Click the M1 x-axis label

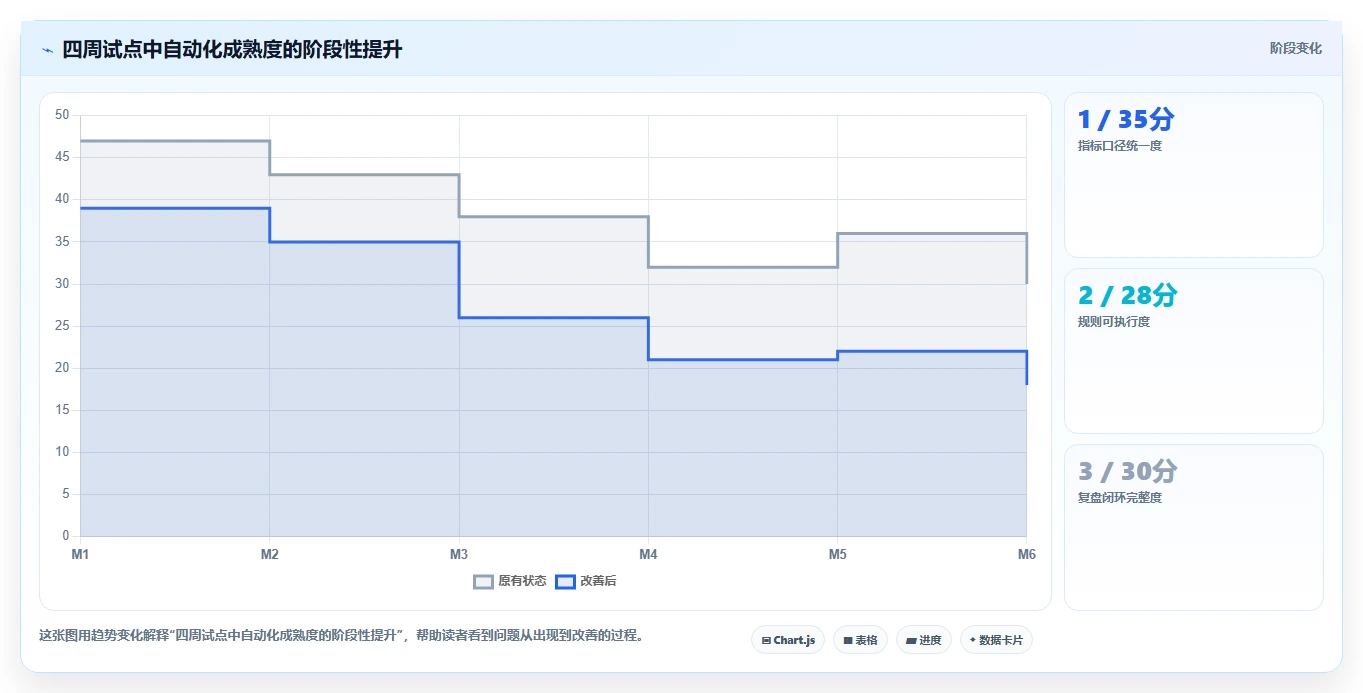pos(80,554)
